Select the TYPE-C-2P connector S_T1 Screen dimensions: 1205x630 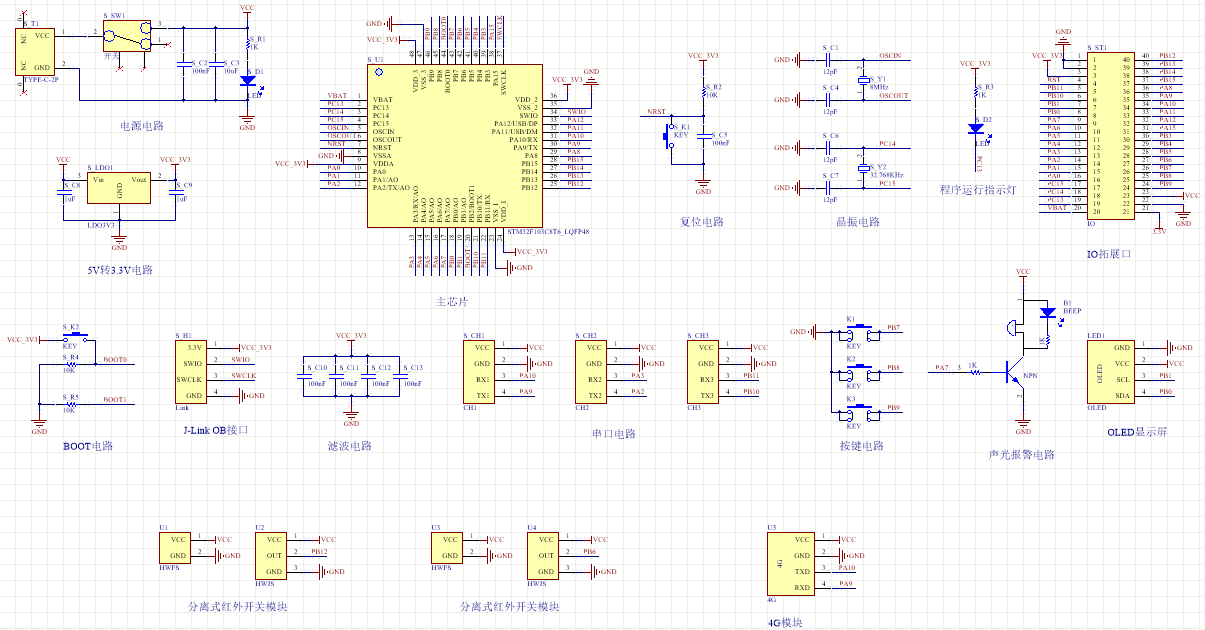click(37, 51)
